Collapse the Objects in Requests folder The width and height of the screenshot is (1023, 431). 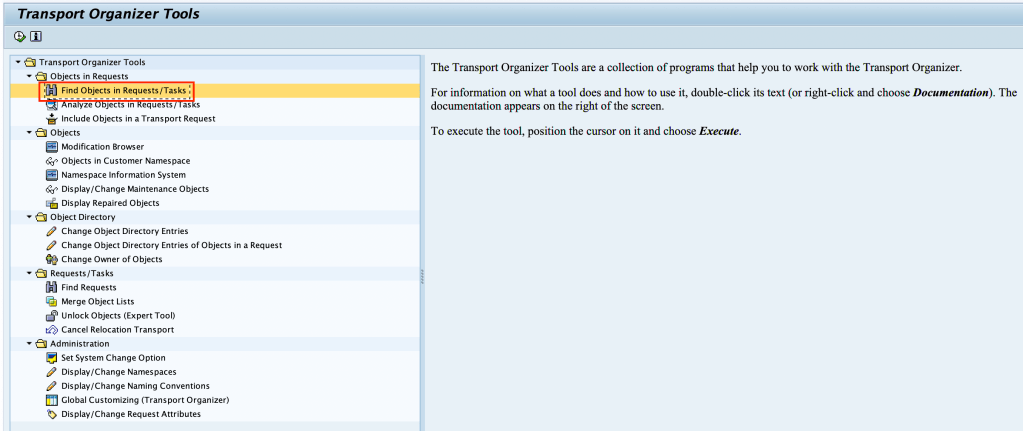(x=29, y=76)
